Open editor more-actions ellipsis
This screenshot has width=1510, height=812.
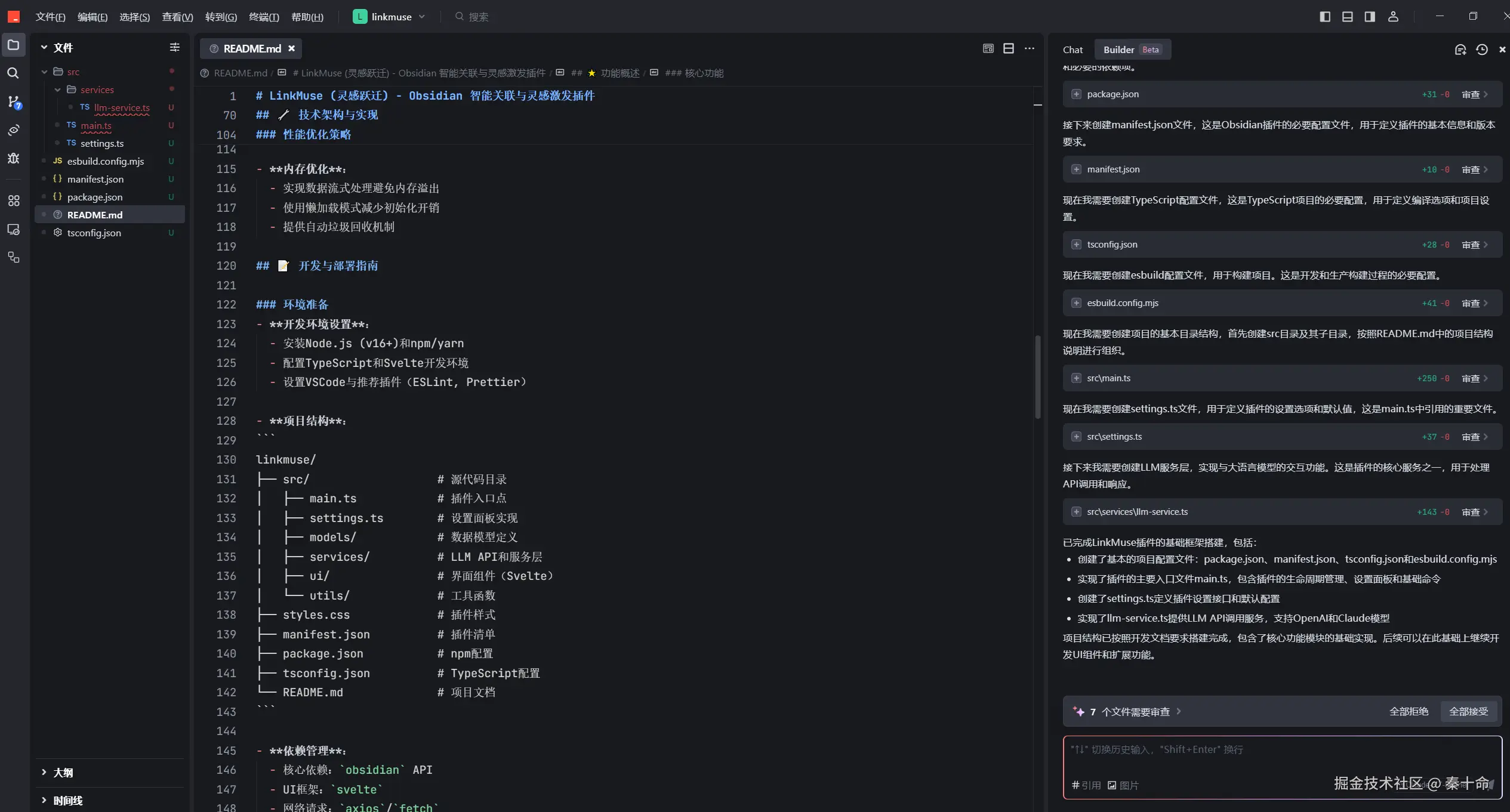(x=1029, y=48)
